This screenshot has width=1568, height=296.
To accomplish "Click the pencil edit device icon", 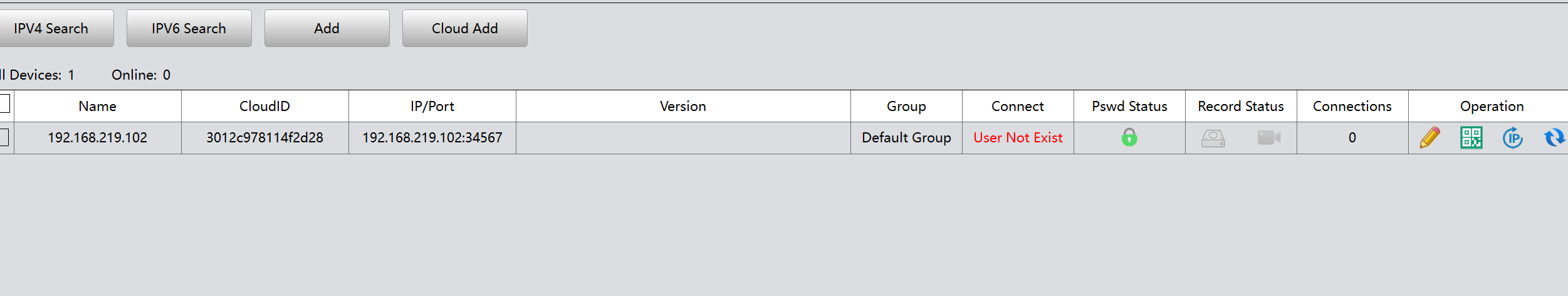I will 1429,137.
